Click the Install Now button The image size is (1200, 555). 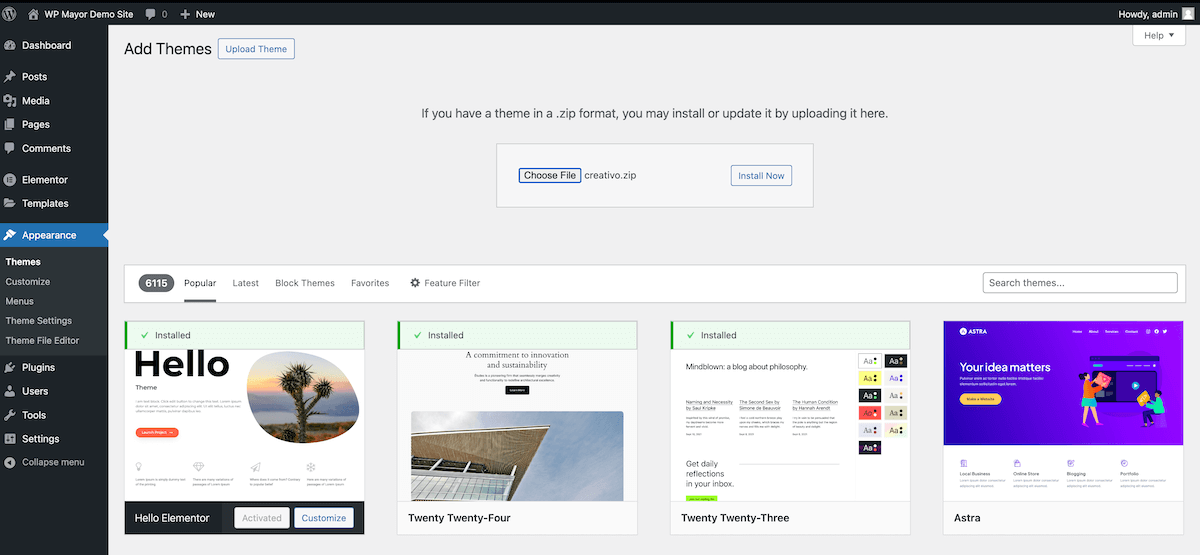[761, 176]
